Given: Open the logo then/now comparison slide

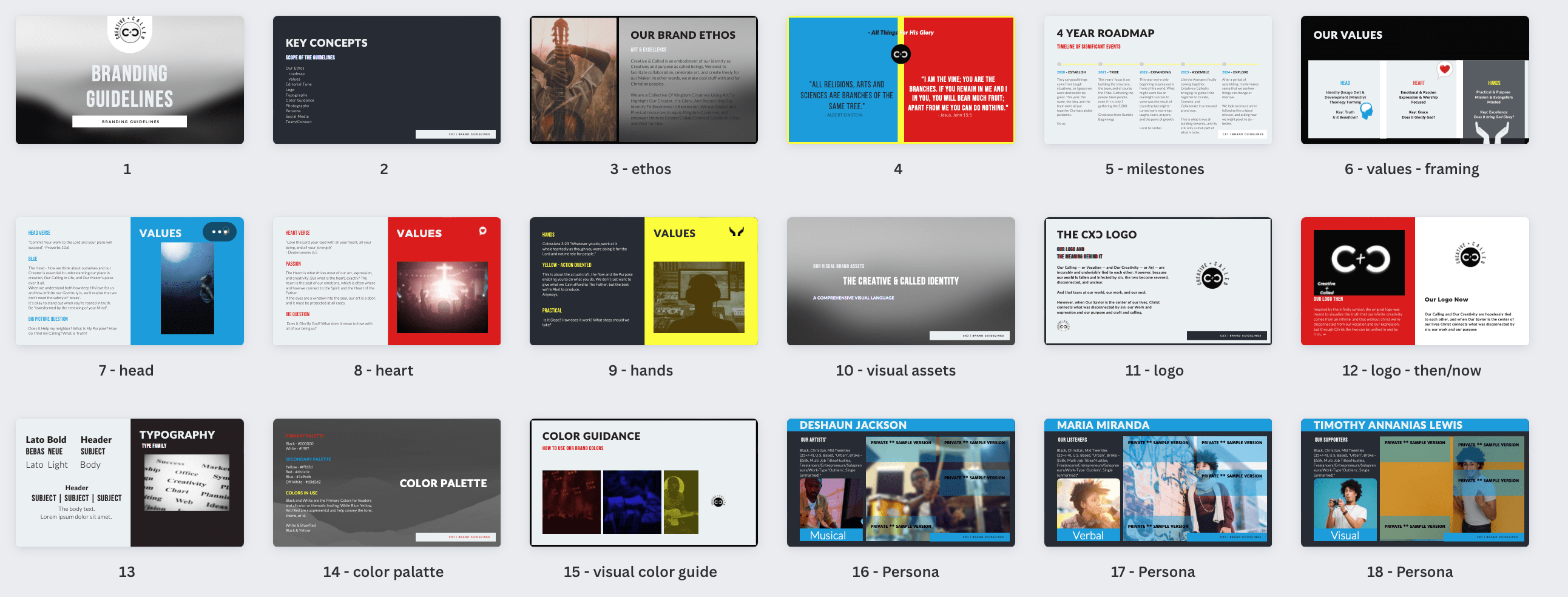Looking at the screenshot, I should tap(1414, 281).
